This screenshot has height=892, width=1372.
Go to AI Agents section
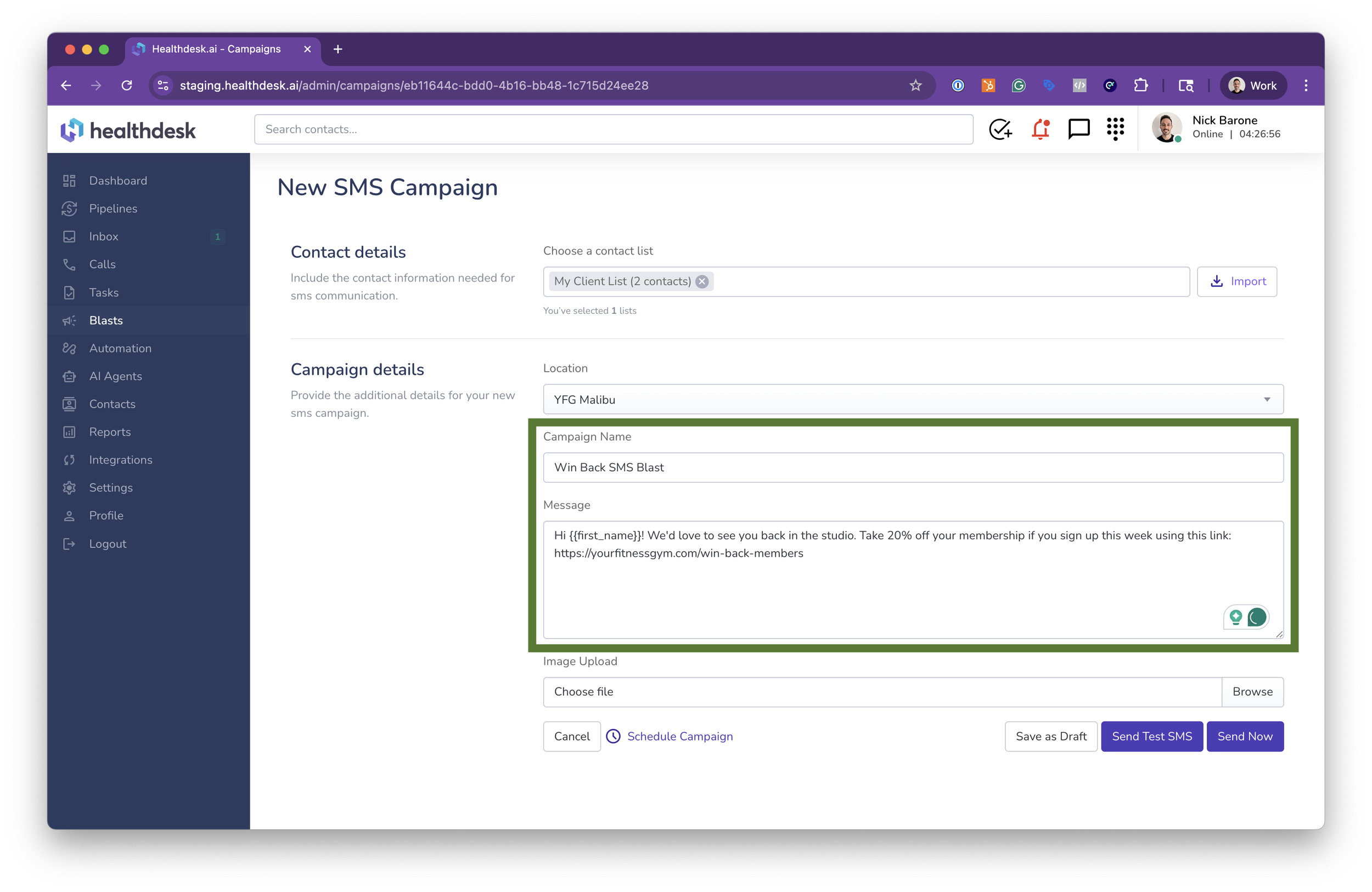(x=115, y=376)
